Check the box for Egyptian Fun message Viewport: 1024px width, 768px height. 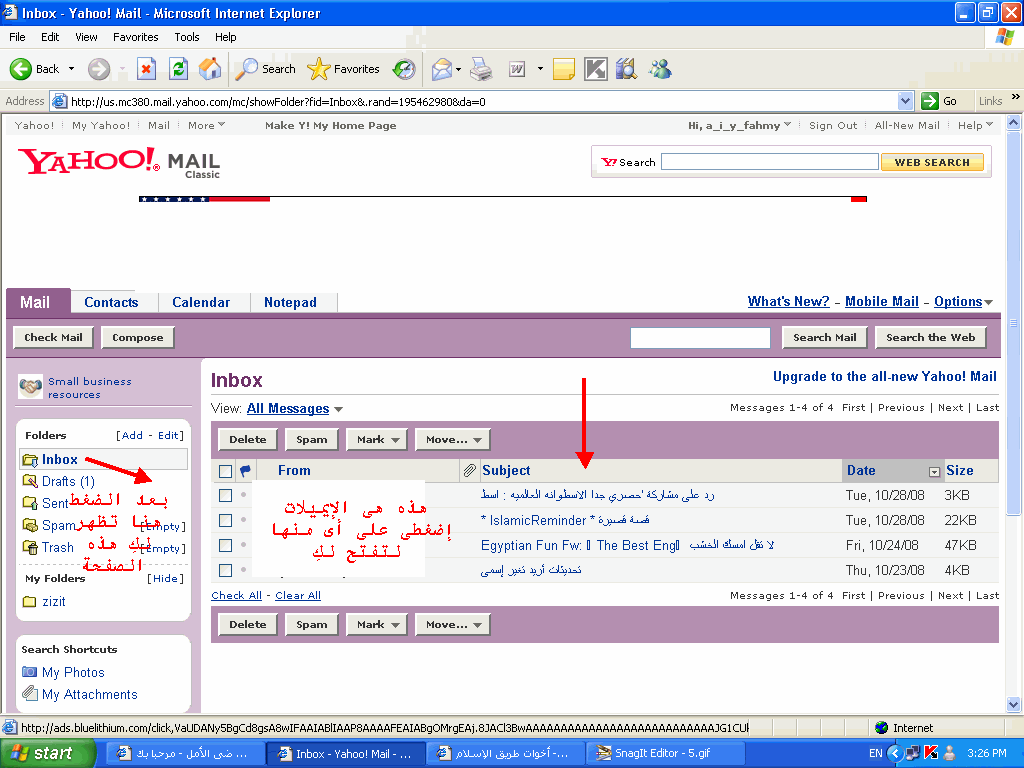pyautogui.click(x=225, y=545)
